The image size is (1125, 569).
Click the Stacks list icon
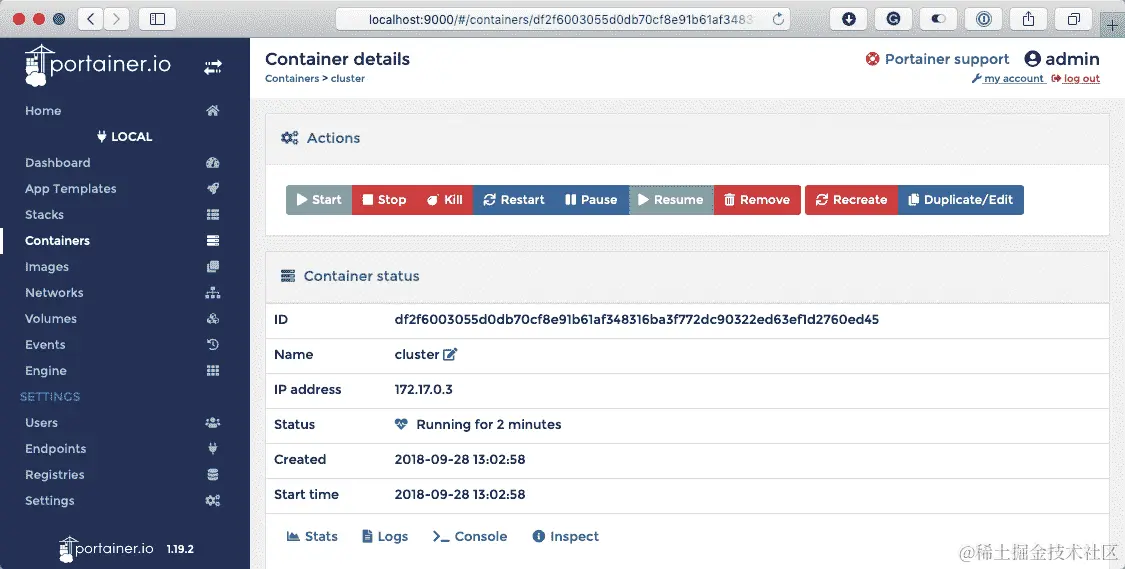pyautogui.click(x=212, y=215)
